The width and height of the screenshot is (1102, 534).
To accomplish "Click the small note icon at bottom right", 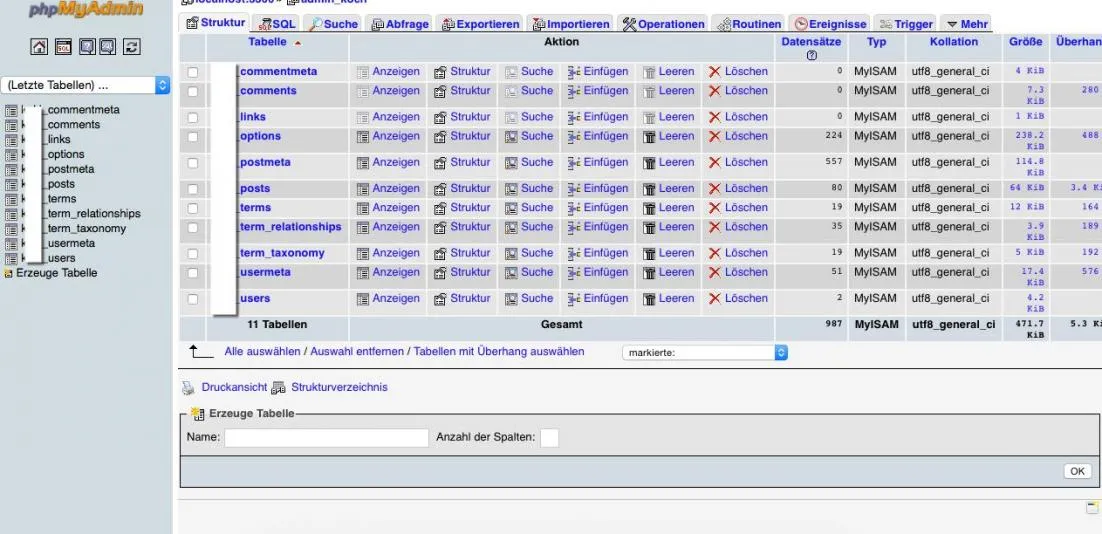I will click(x=1092, y=507).
